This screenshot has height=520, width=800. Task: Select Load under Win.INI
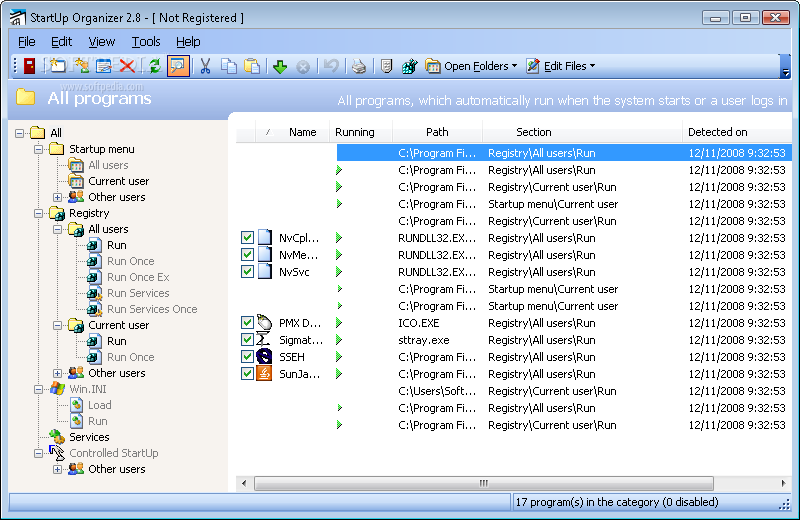point(99,405)
